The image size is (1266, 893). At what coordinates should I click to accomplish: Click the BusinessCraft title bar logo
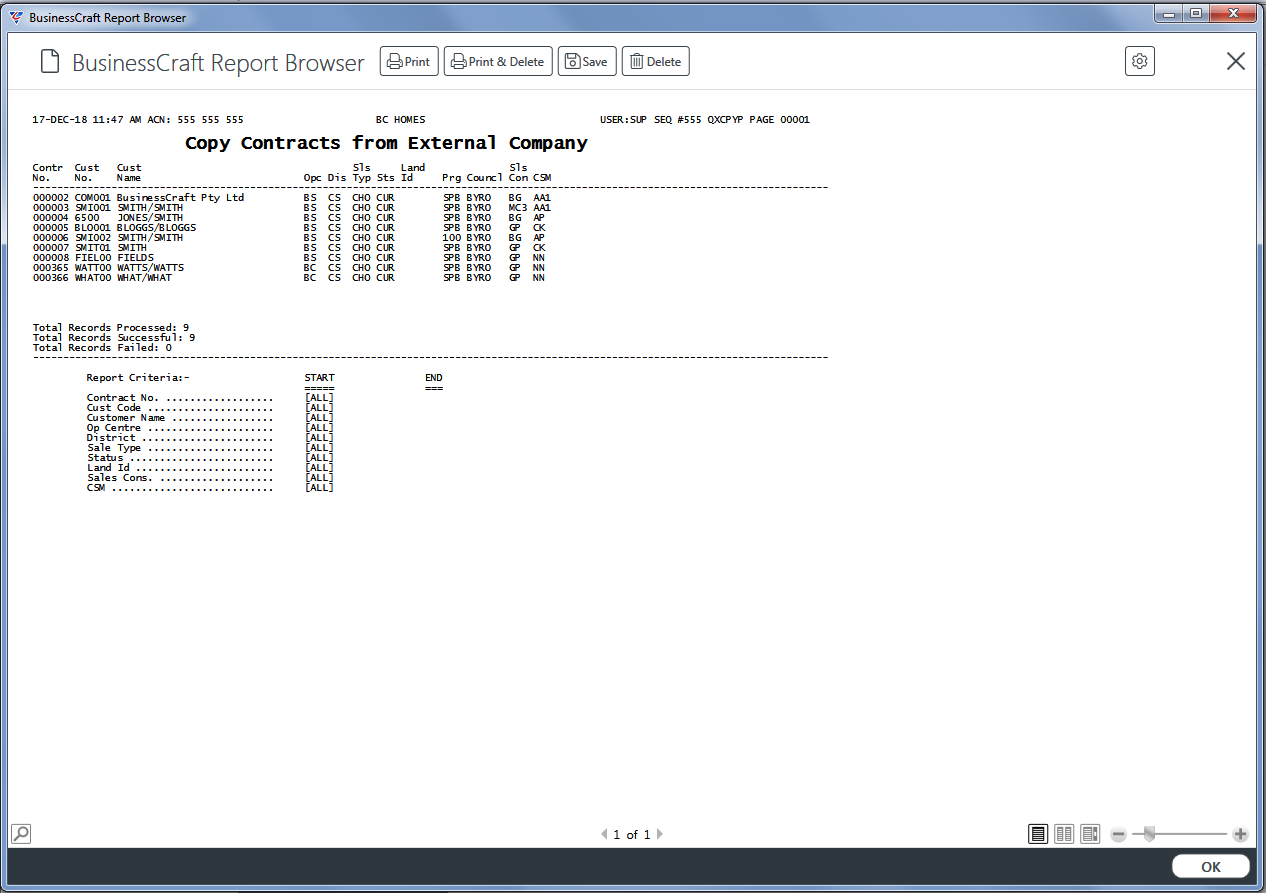[x=16, y=17]
